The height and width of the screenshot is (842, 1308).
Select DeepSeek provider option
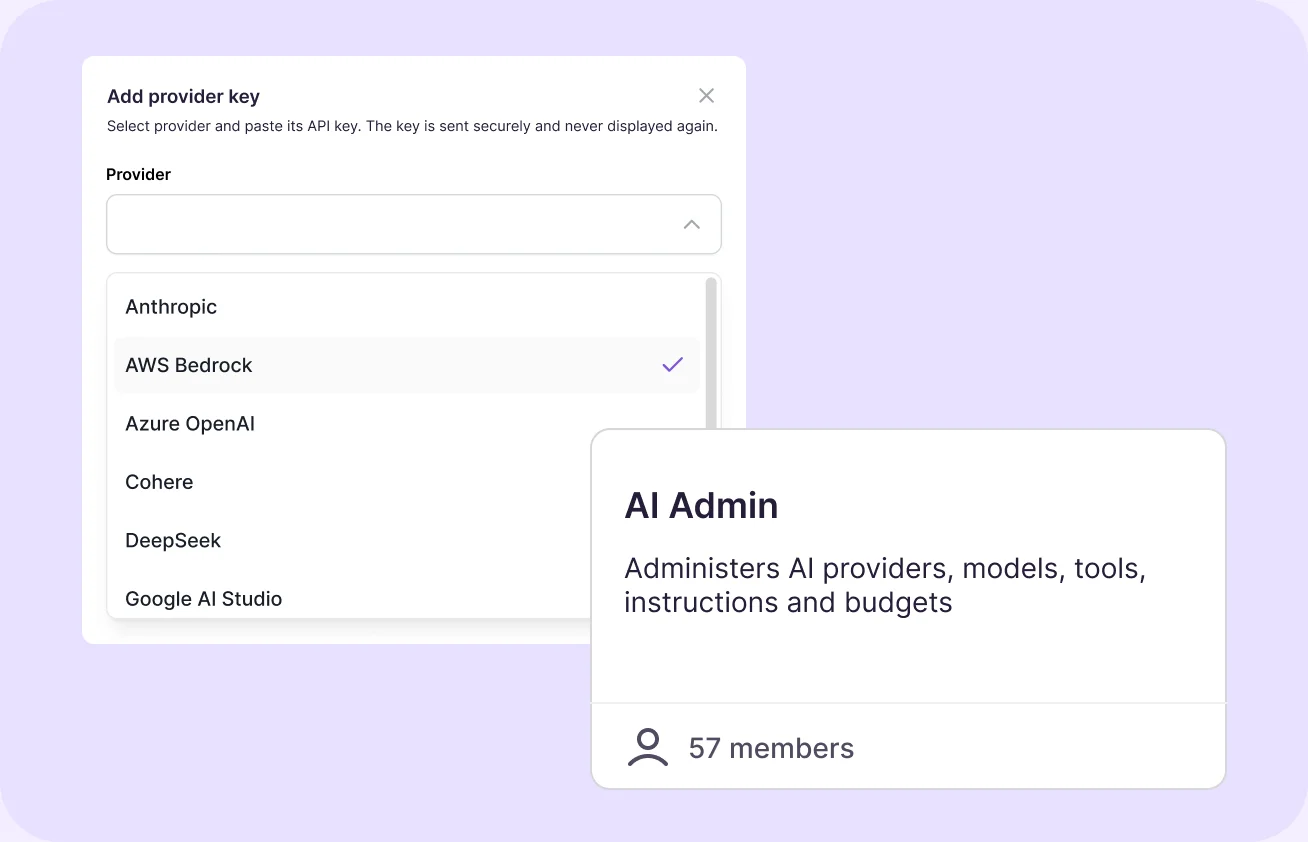[x=352, y=540]
